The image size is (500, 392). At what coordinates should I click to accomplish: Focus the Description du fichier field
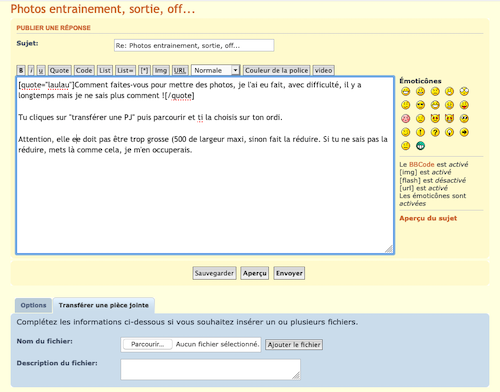coord(210,369)
